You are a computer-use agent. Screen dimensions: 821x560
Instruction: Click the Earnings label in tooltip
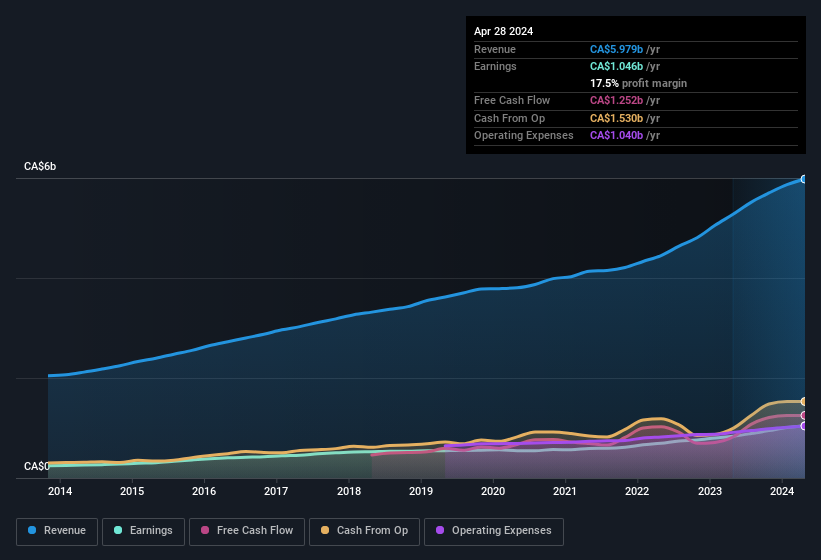(x=495, y=66)
